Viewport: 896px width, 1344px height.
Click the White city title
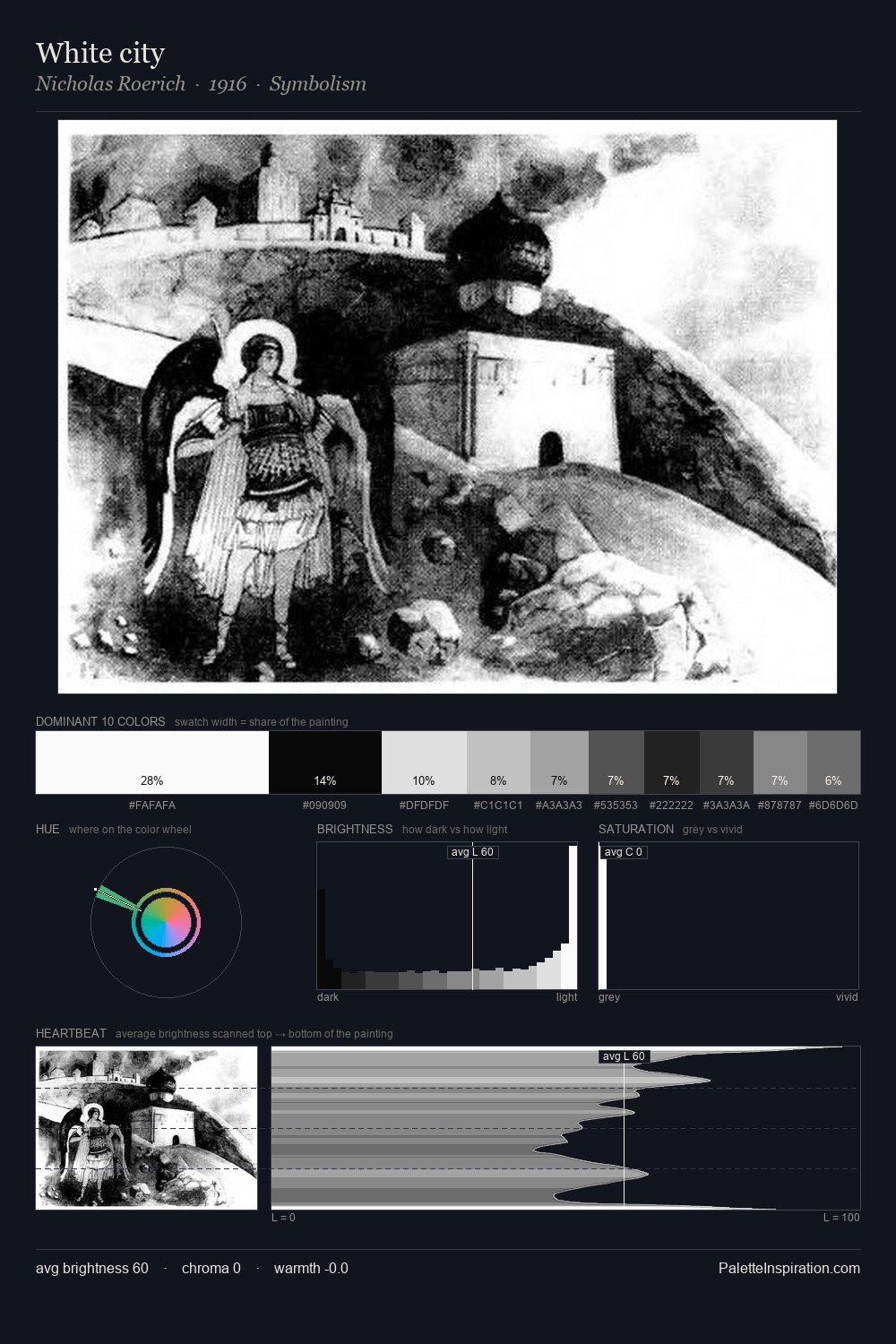[x=100, y=53]
